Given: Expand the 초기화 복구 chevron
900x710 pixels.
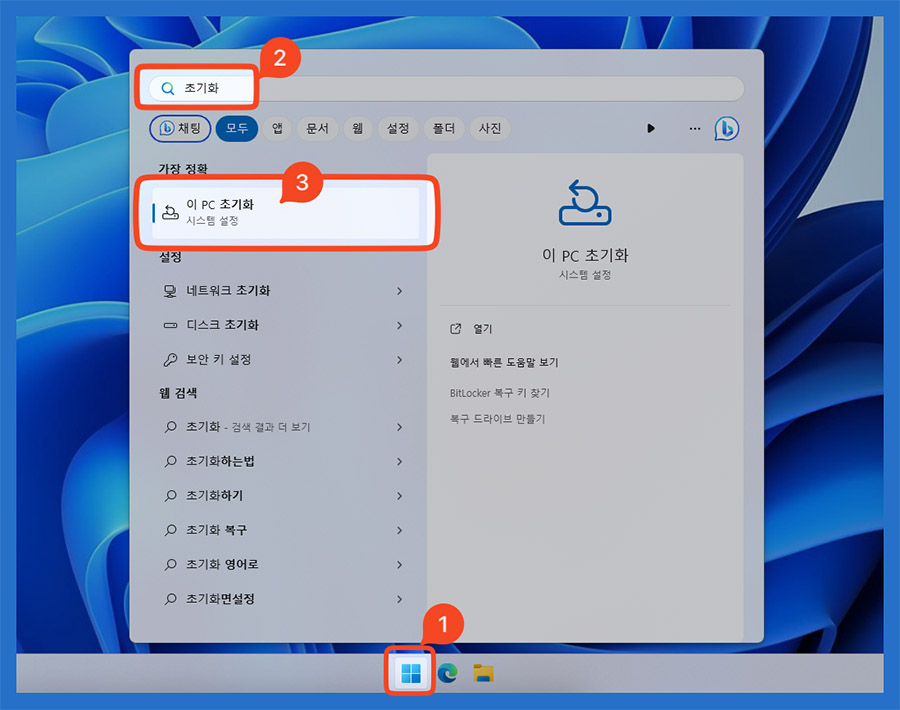Looking at the screenshot, I should click(x=399, y=530).
